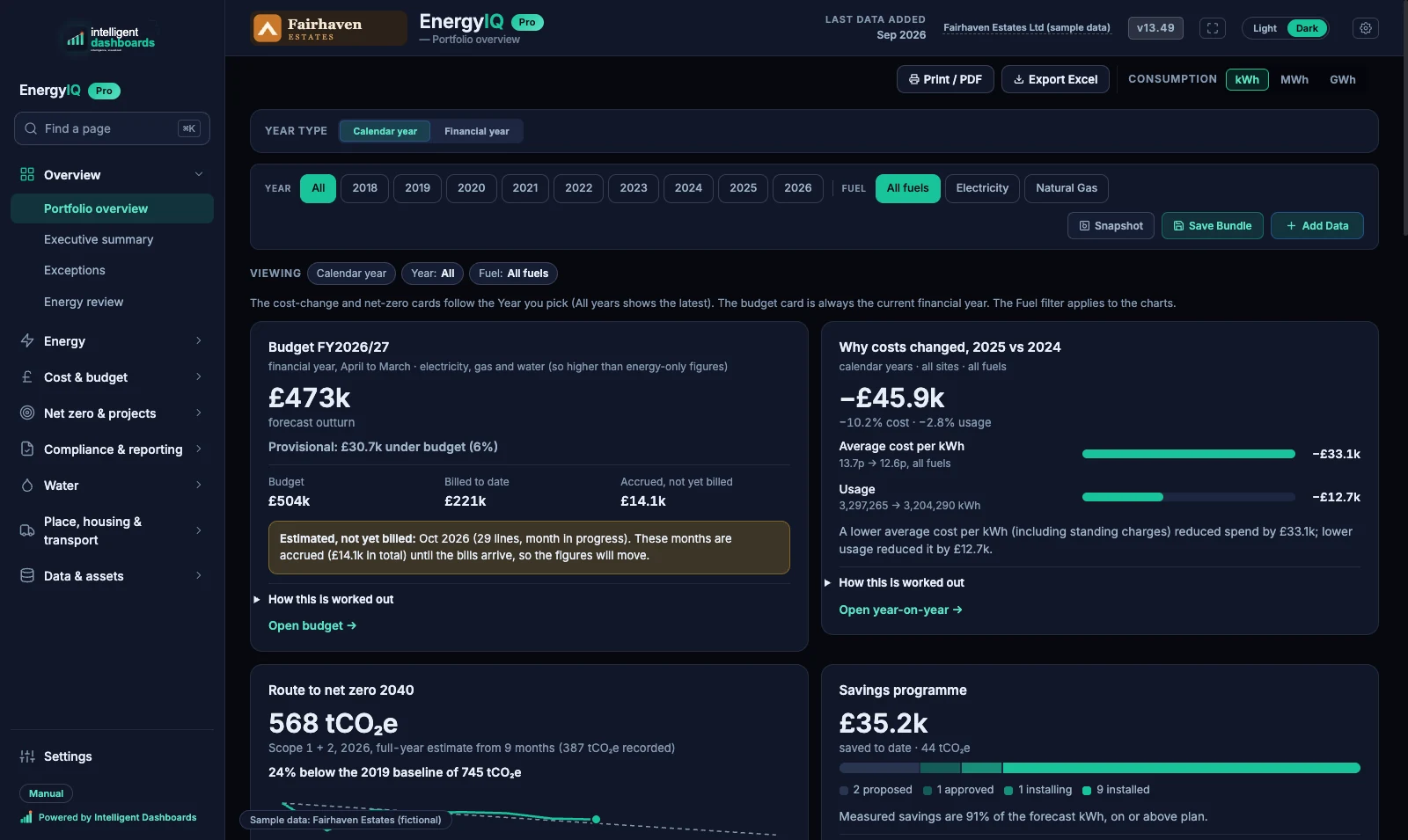Click Fairhaven Estates Ltd sample data label

tap(1026, 27)
